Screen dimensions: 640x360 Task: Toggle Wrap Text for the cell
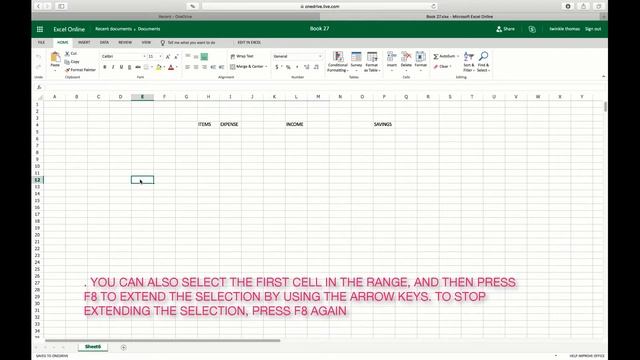pos(242,56)
